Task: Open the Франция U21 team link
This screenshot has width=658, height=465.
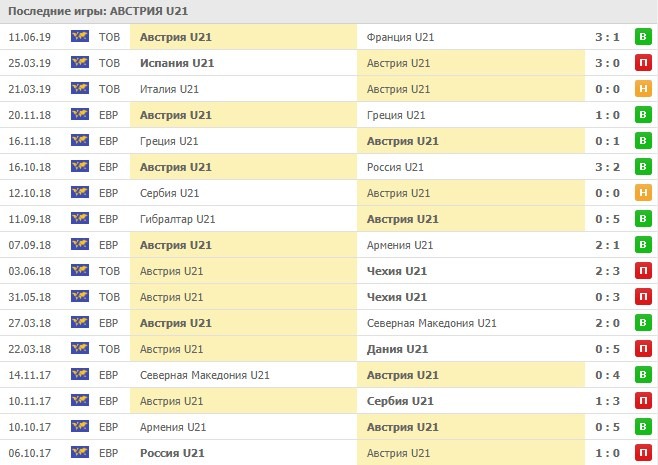Action: point(401,37)
